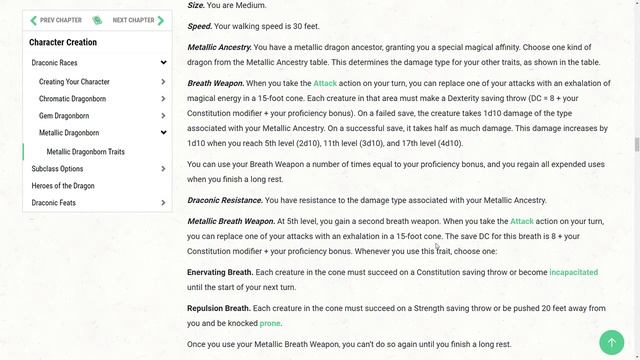
Task: Click the green scroll-to-top arrow button
Action: click(x=611, y=342)
